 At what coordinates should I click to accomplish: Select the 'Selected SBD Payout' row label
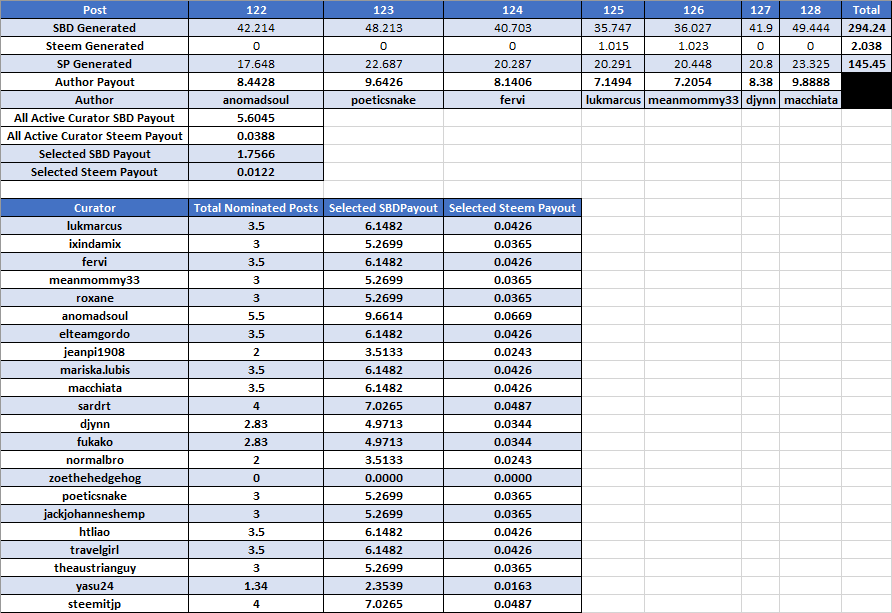pos(94,154)
